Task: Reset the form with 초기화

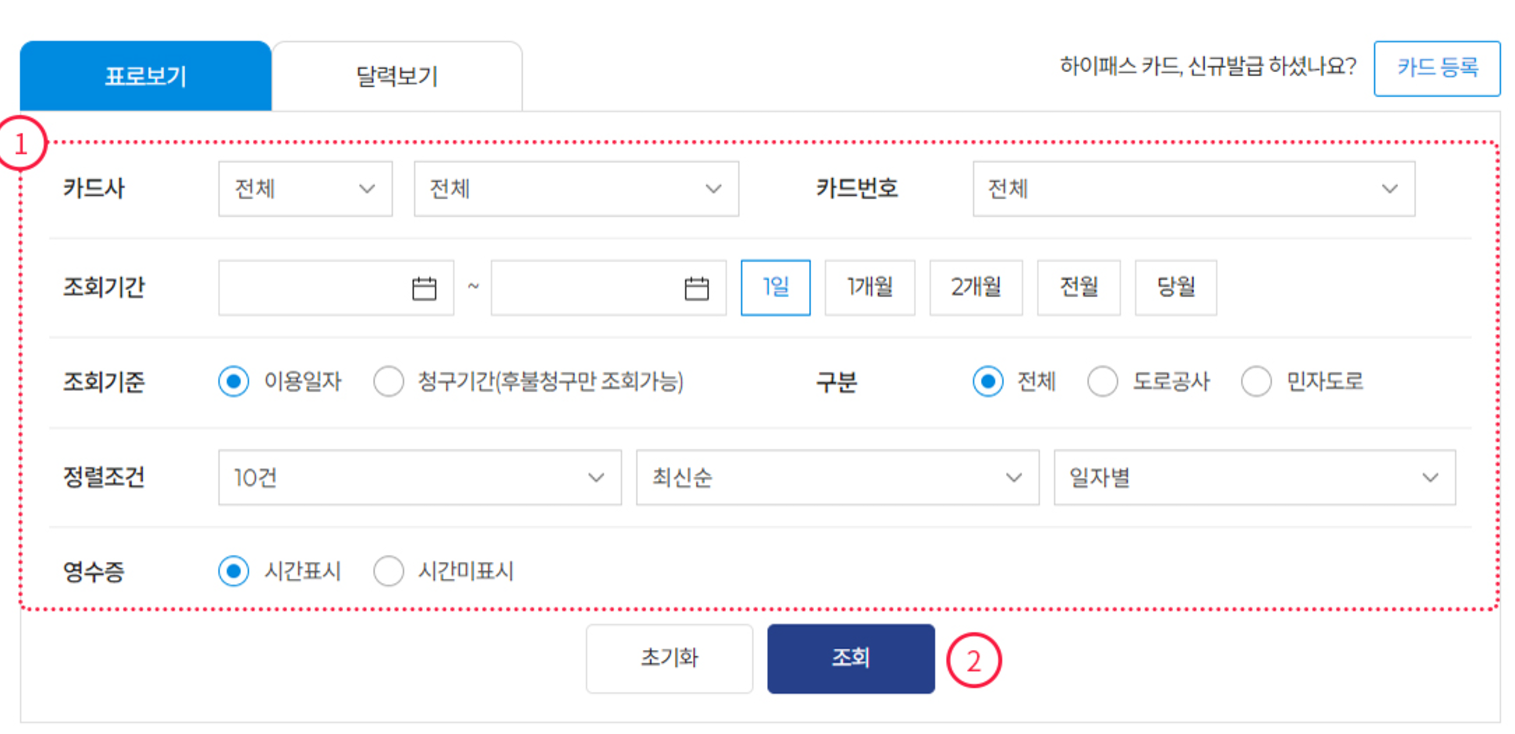Action: pos(668,658)
